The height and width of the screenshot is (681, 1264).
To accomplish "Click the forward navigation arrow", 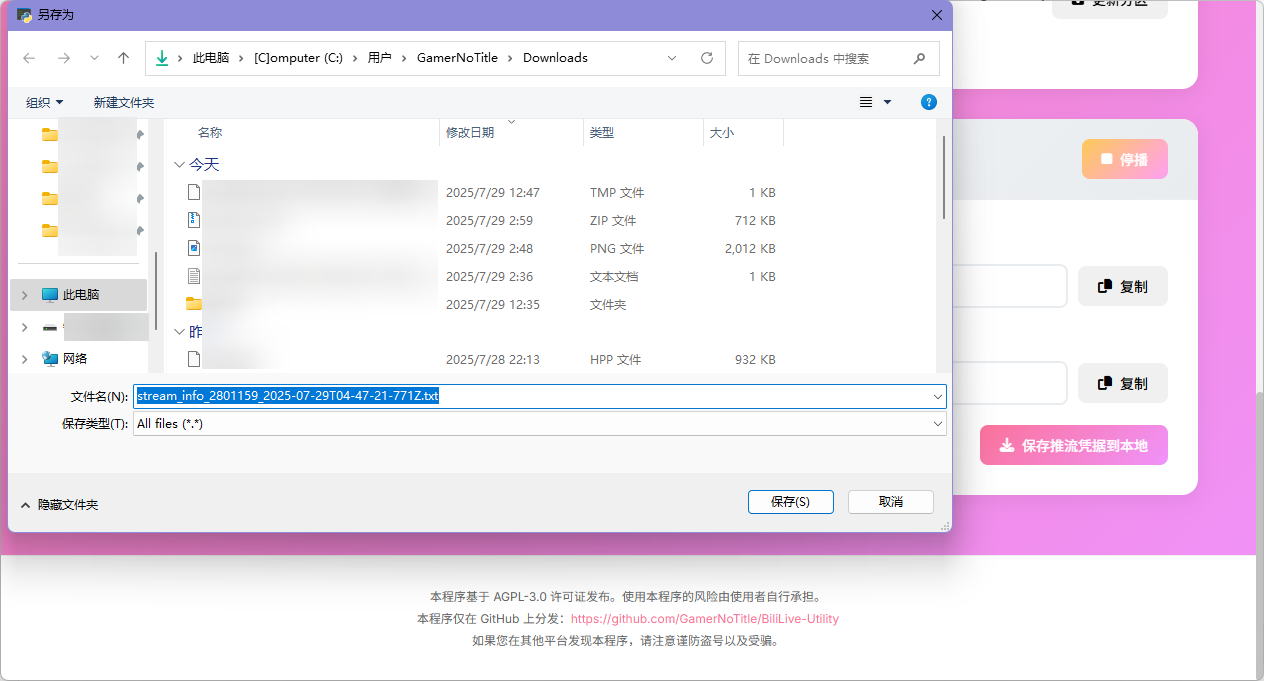I will 63,58.
